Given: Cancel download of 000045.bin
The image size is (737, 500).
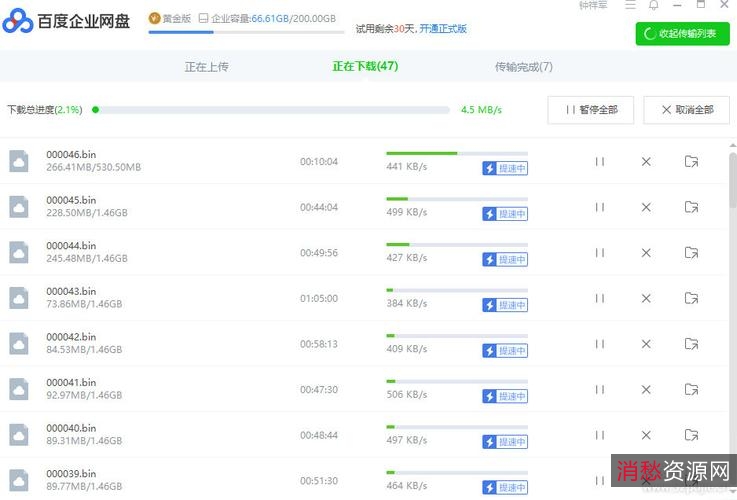Looking at the screenshot, I should (646, 207).
